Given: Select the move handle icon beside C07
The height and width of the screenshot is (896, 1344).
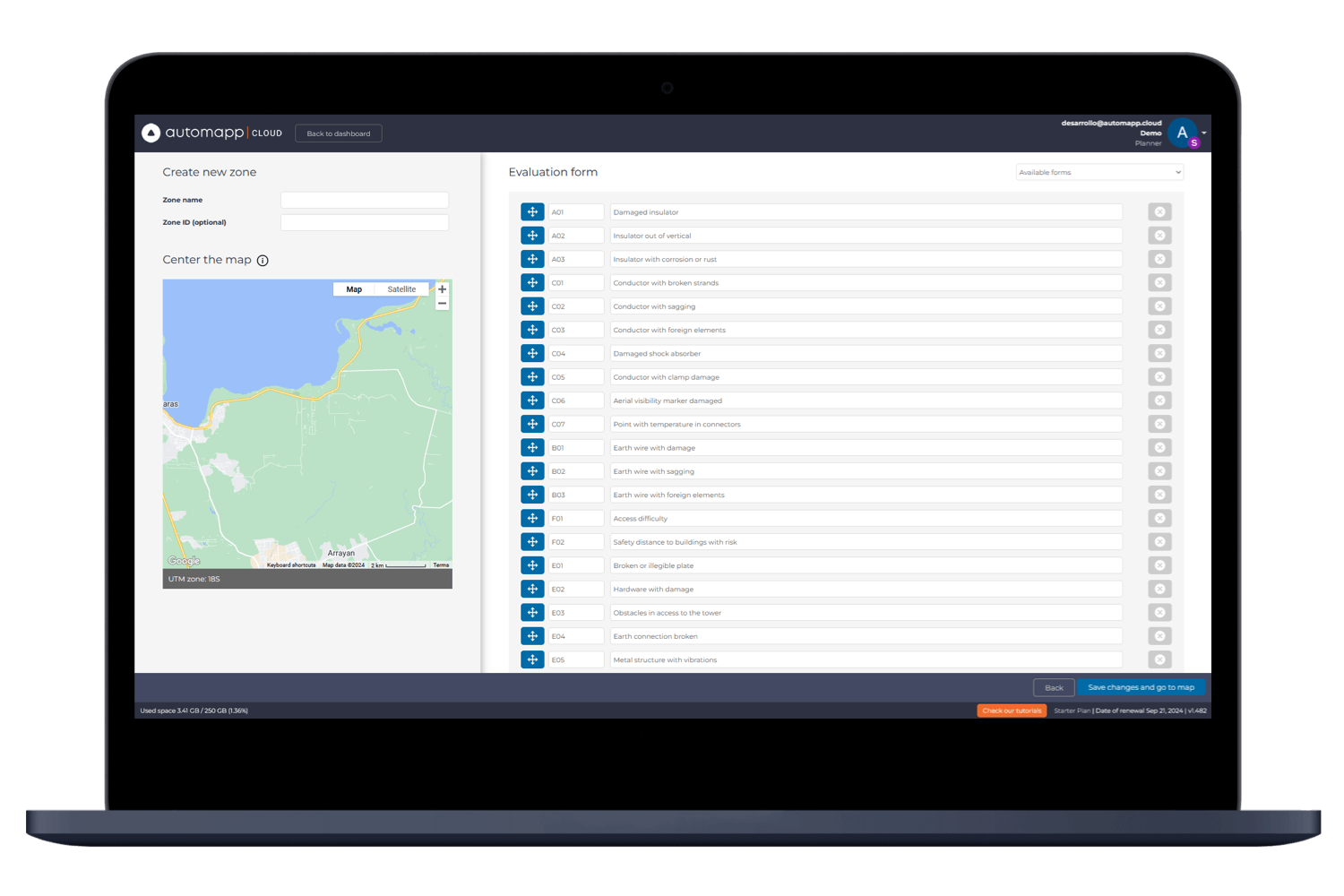Looking at the screenshot, I should click(x=532, y=423).
